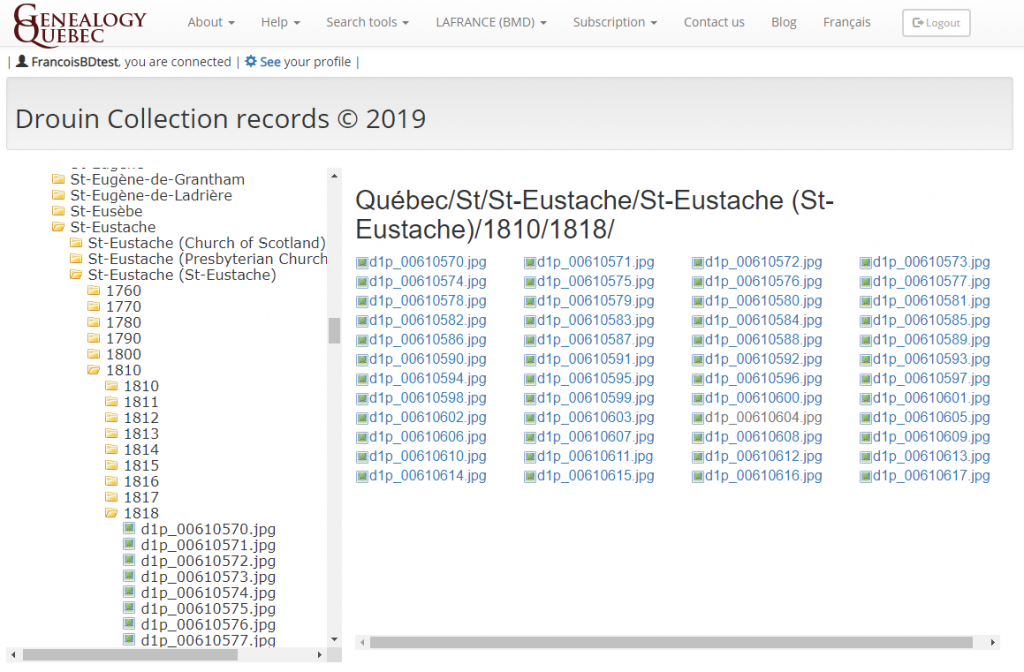Collapse the St-Eustache (St-Eustache) folder
1024x672 pixels.
pos(76,274)
